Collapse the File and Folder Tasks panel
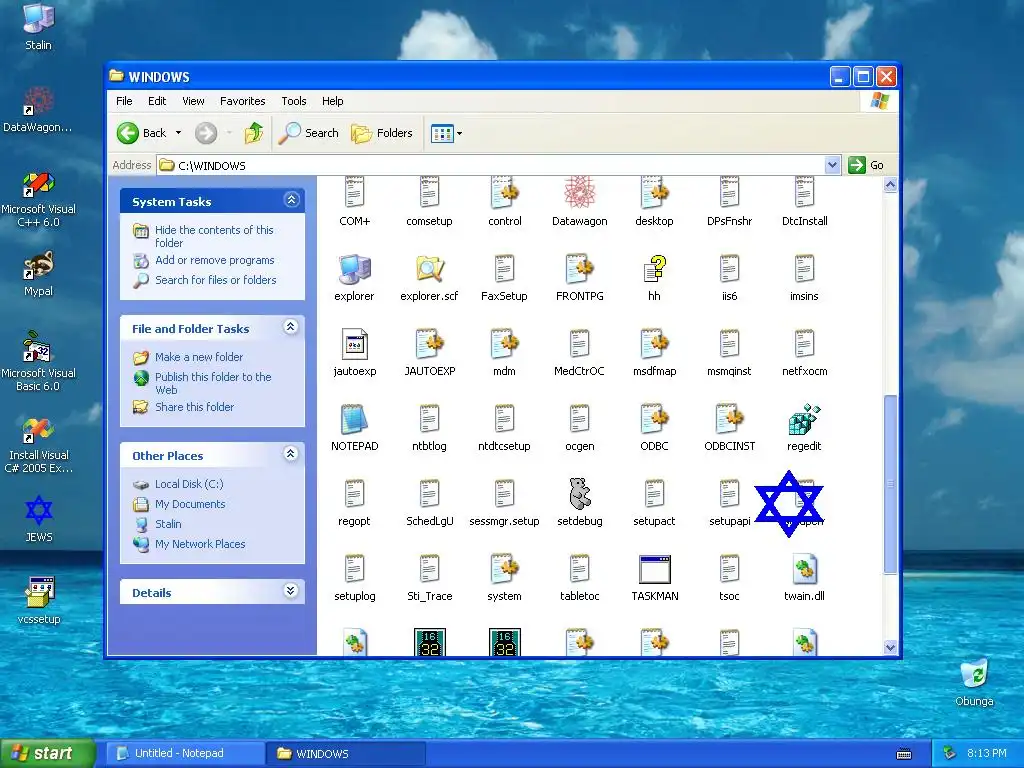1024x768 pixels. click(291, 327)
